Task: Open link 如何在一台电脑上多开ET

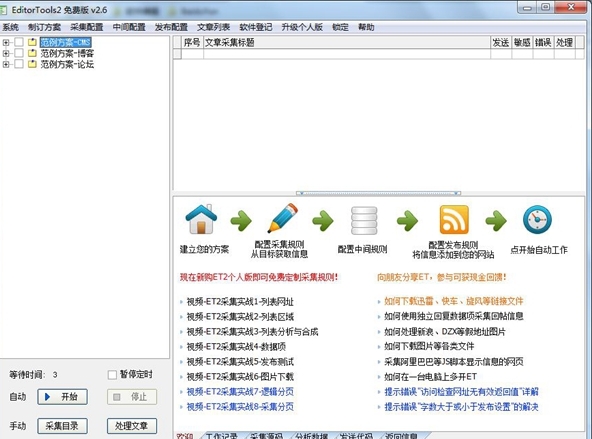Action: (x=430, y=377)
